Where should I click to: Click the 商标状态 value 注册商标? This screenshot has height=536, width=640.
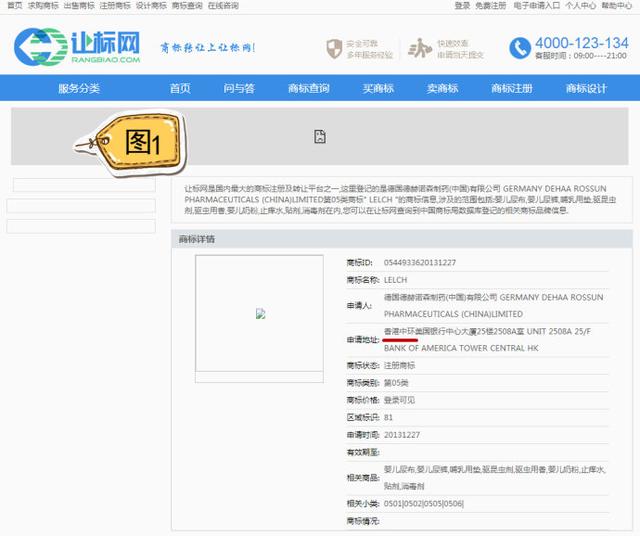pyautogui.click(x=399, y=365)
